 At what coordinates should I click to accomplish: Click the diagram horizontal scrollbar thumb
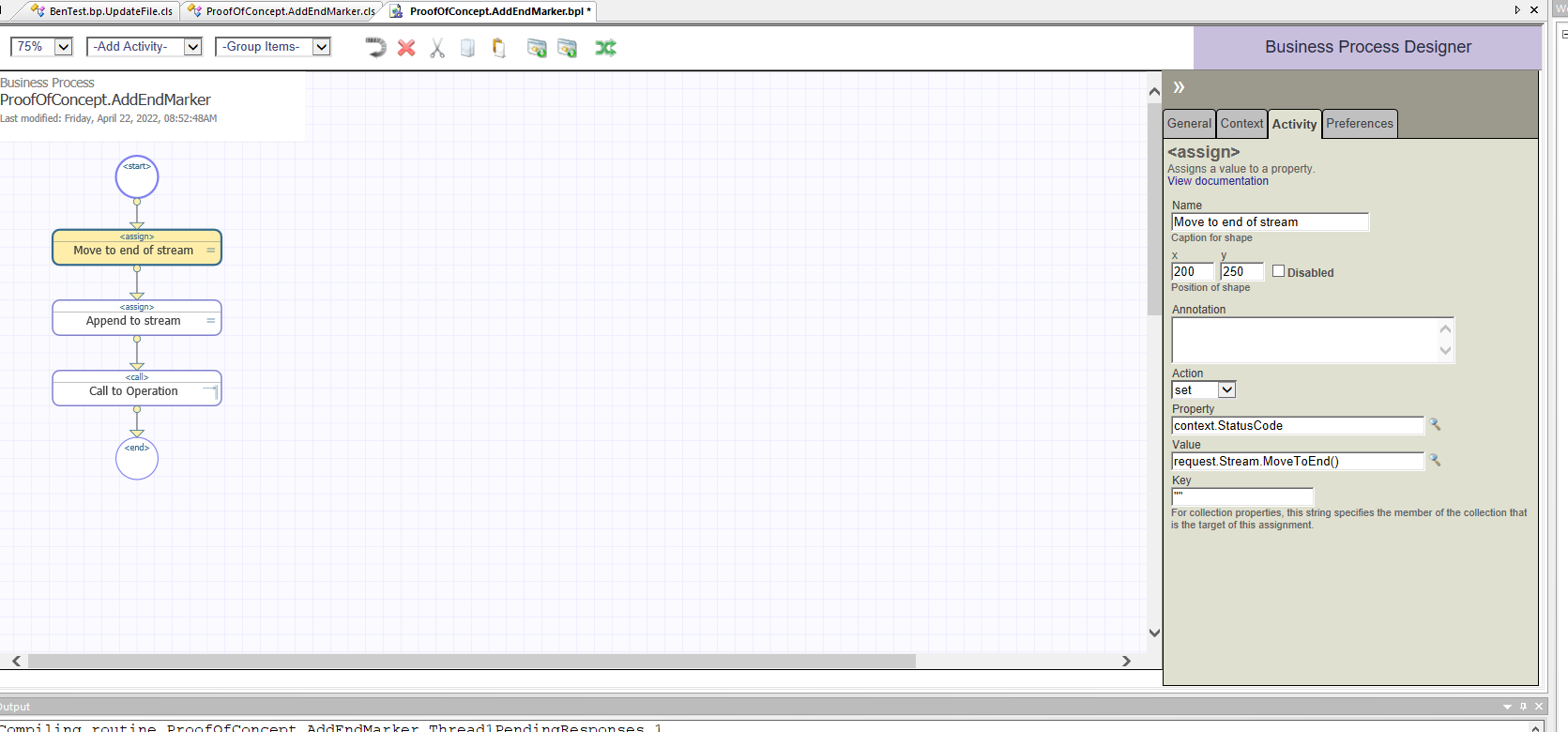(472, 661)
